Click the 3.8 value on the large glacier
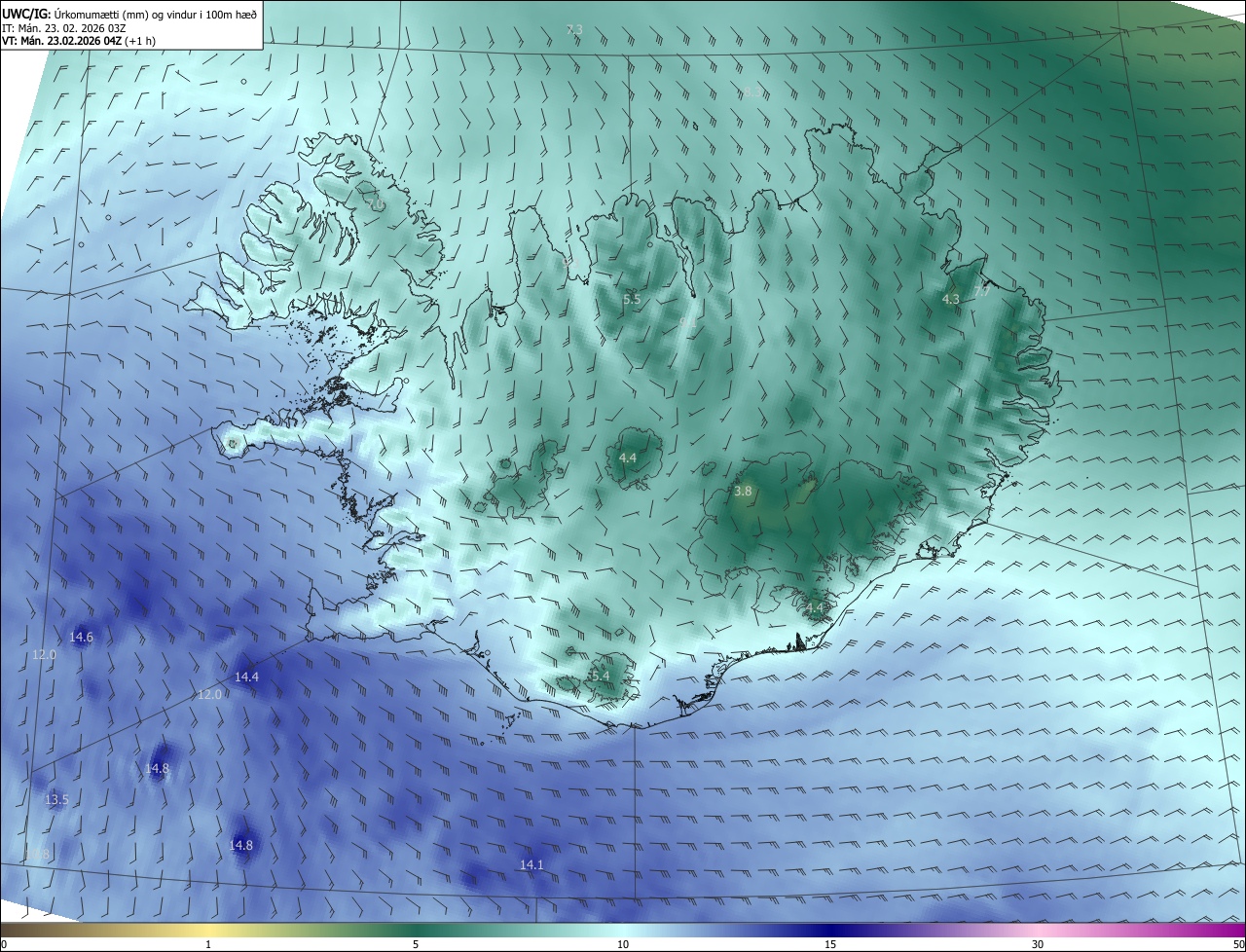1246x952 pixels. [x=743, y=492]
